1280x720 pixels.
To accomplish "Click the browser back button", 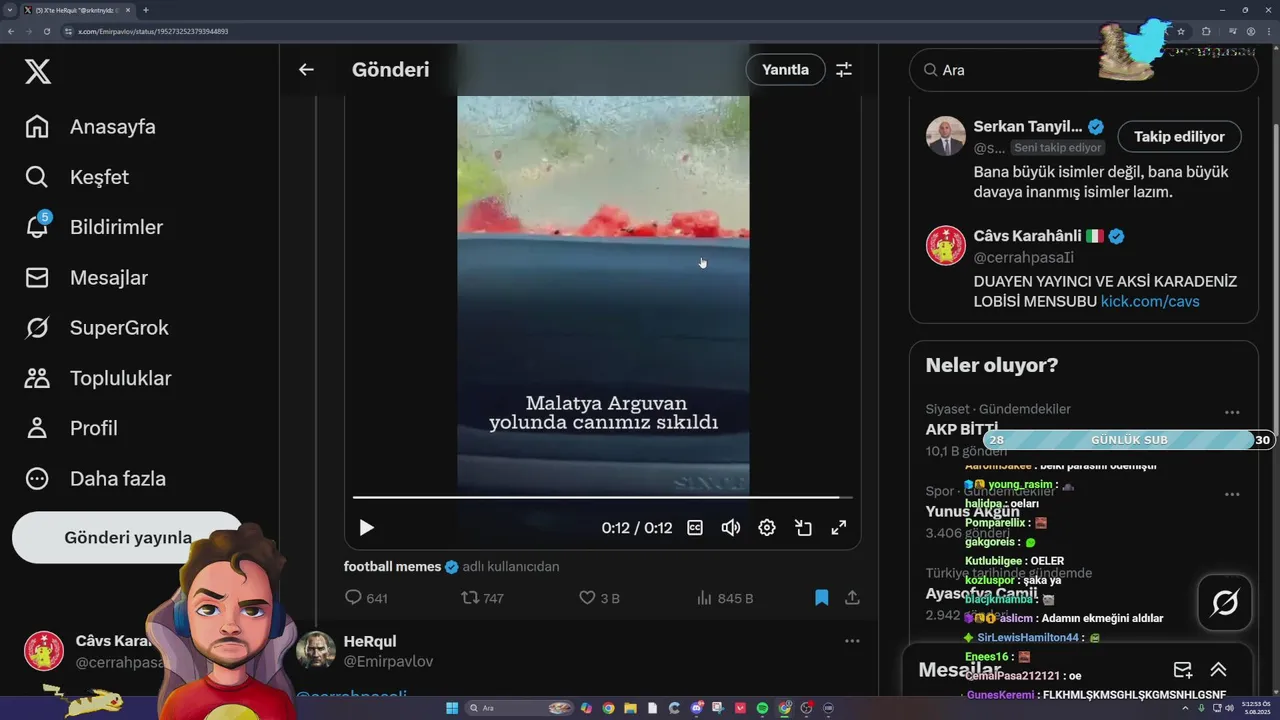I will point(10,31).
